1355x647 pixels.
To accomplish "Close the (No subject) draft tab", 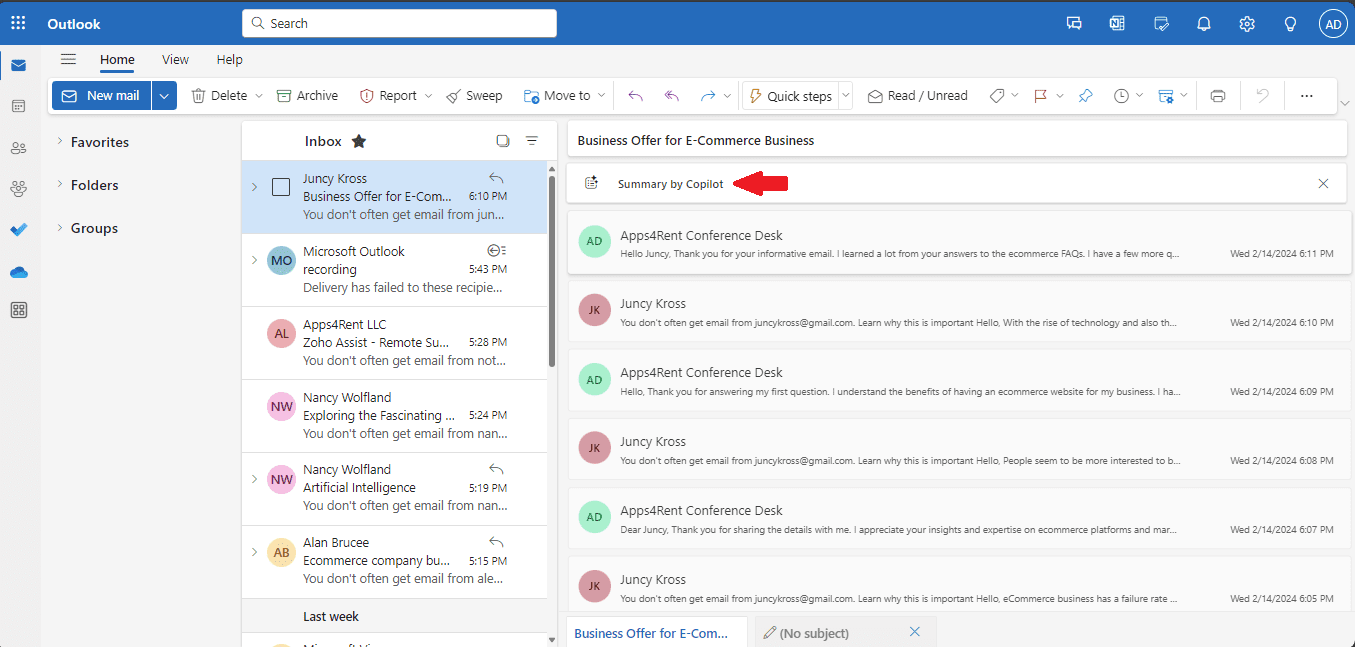I will click(914, 632).
